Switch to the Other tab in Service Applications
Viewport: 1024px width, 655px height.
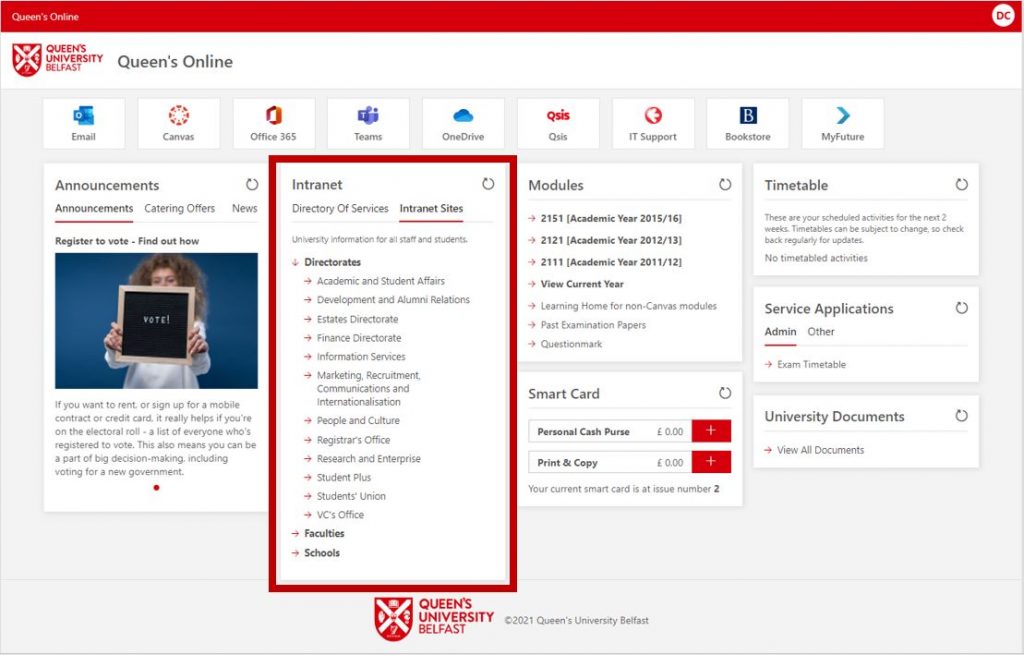[x=820, y=332]
